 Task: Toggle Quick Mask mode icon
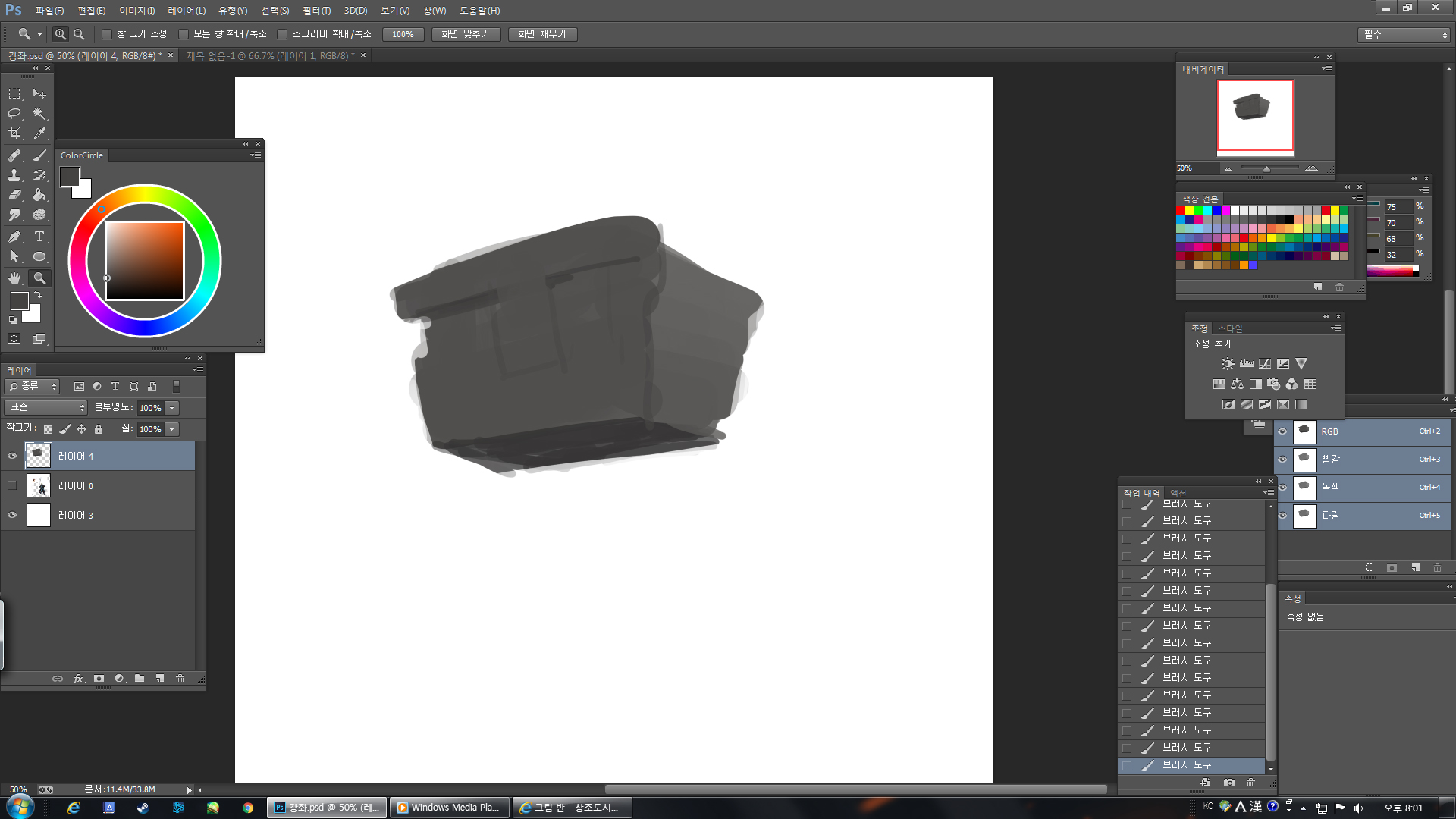[x=14, y=339]
